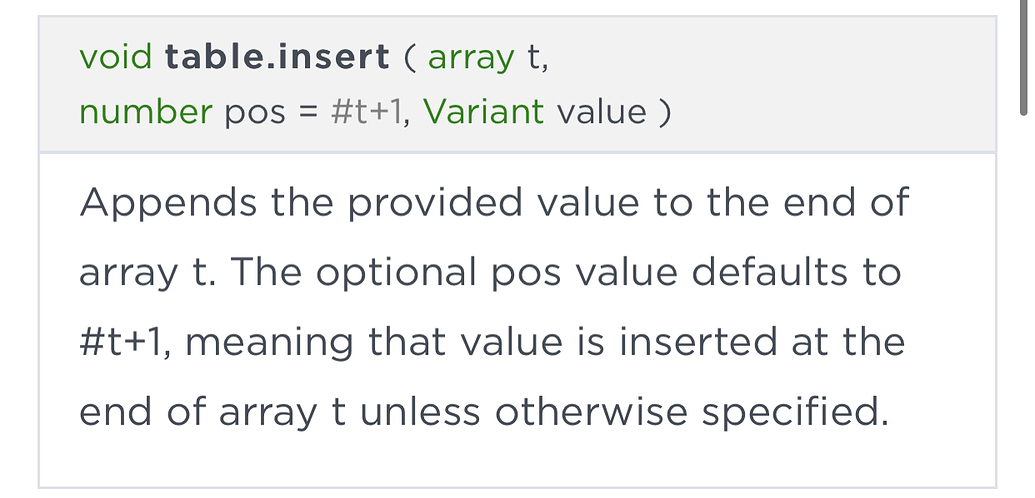This screenshot has height=498, width=1035.
Task: Click "#t+1," at the start of the description line
Action: click(125, 342)
